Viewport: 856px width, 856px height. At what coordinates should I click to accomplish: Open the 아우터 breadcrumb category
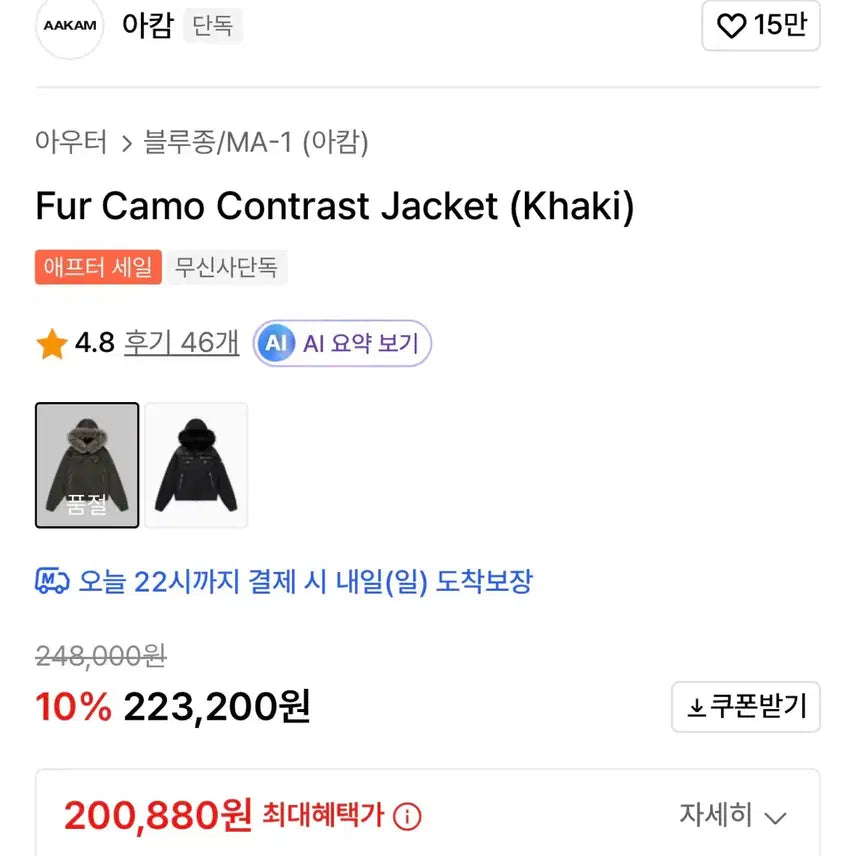(x=71, y=143)
